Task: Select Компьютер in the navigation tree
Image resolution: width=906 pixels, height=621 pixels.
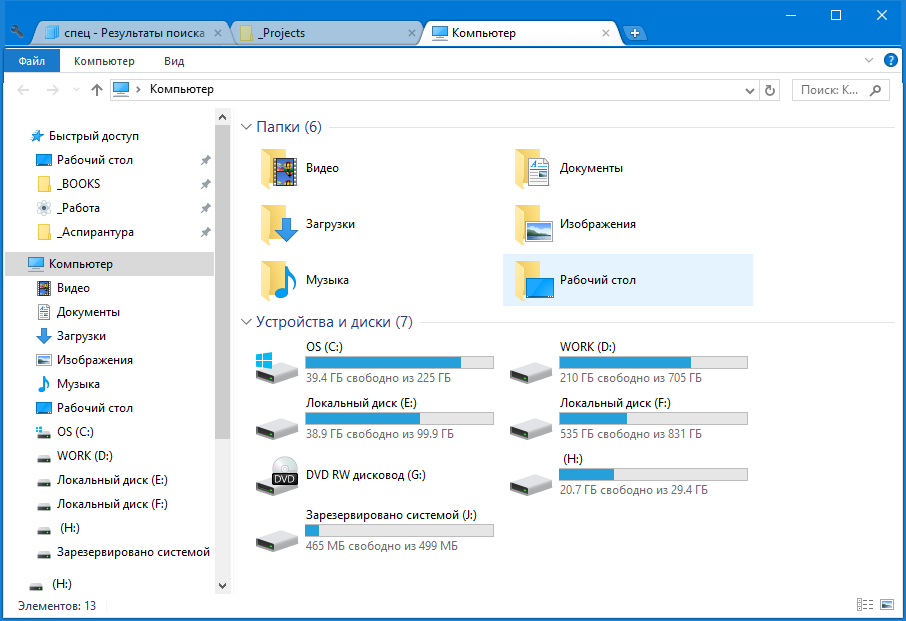Action: click(x=109, y=264)
